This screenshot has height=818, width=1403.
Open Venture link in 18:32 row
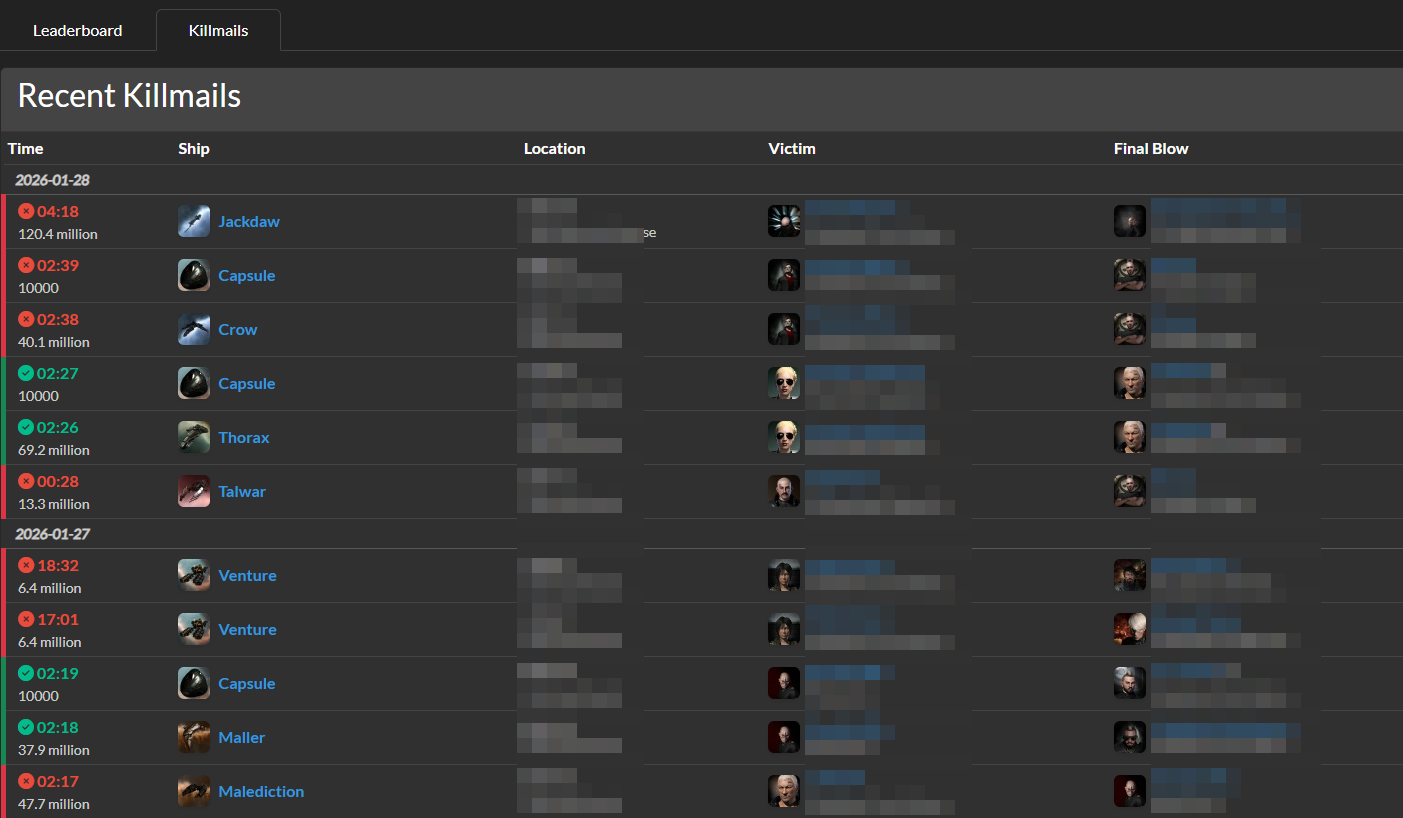[x=247, y=575]
